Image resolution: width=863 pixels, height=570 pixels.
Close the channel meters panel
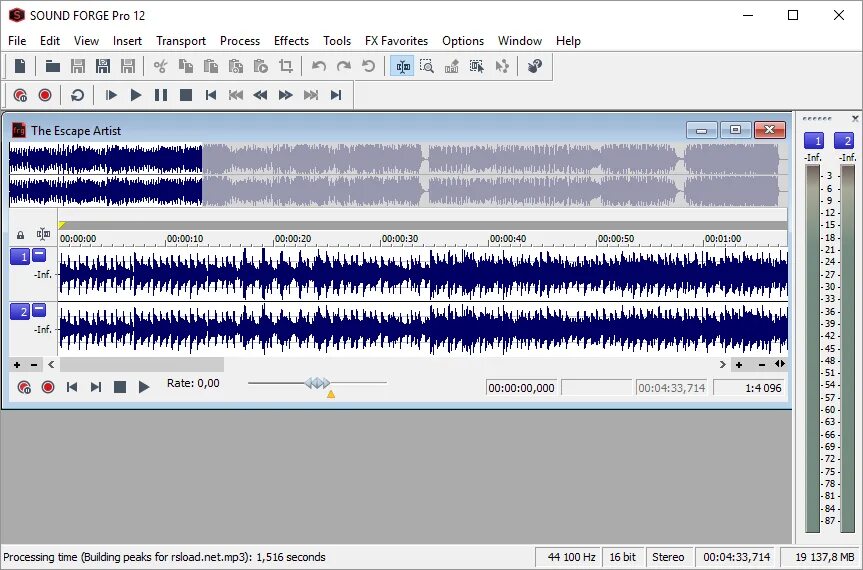855,118
